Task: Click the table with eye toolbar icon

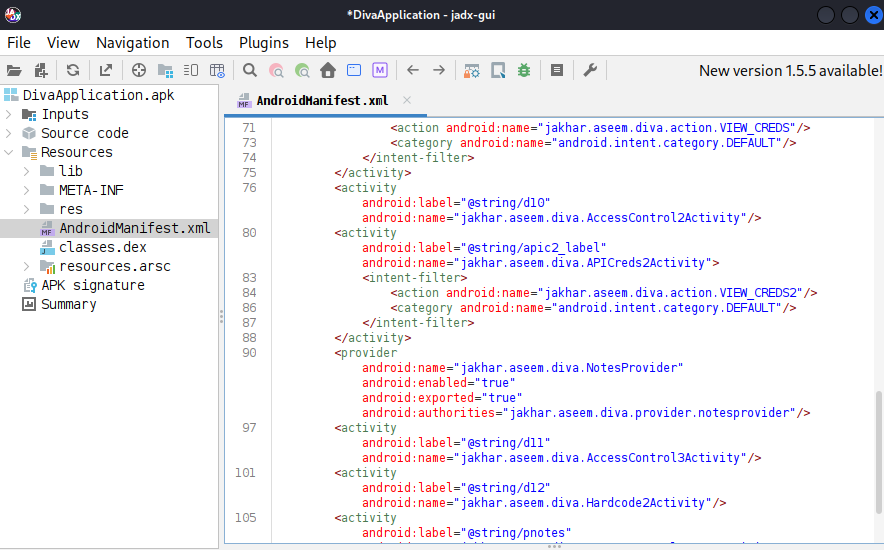Action: [x=217, y=70]
